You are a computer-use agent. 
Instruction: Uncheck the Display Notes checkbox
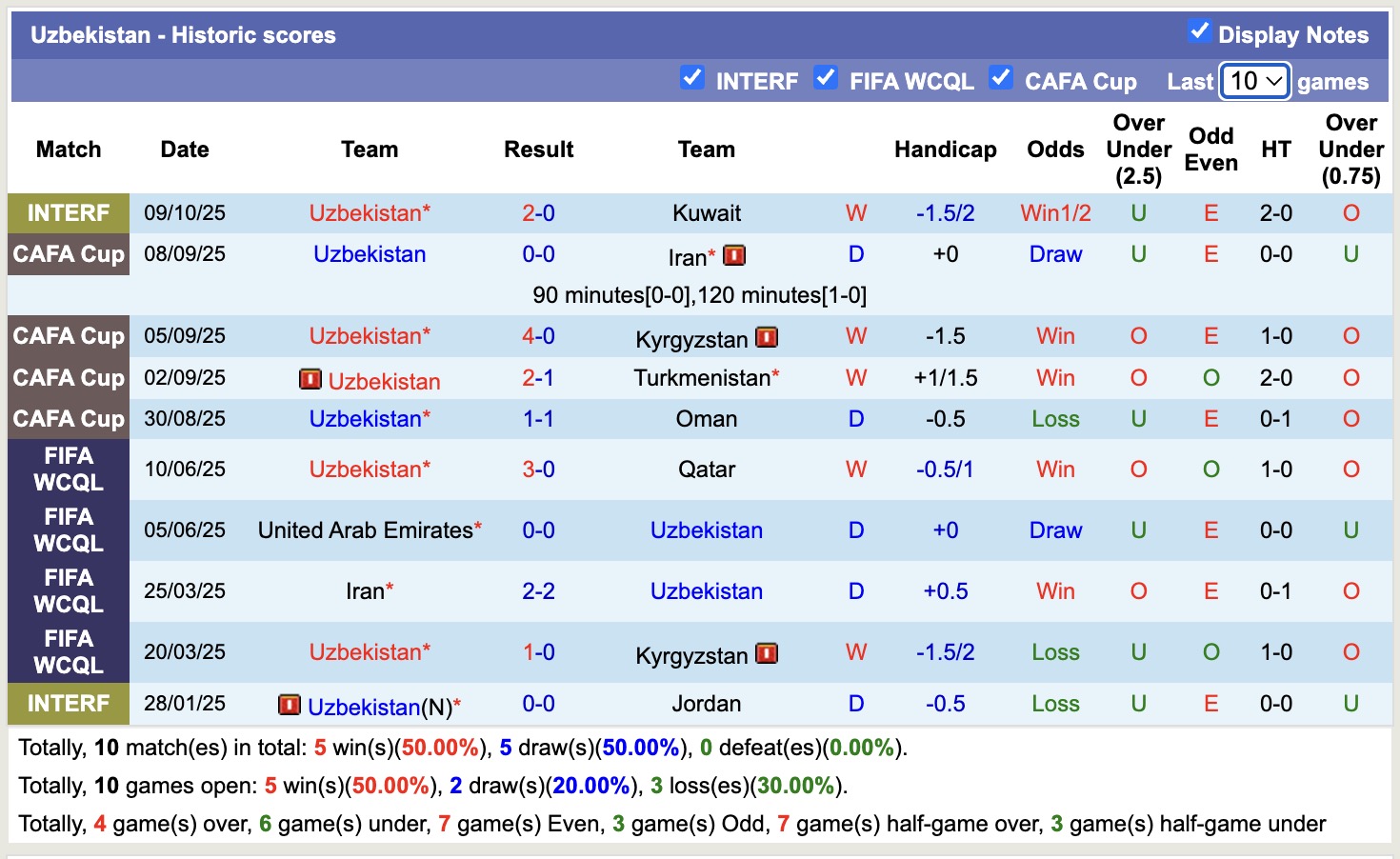coord(1198,30)
